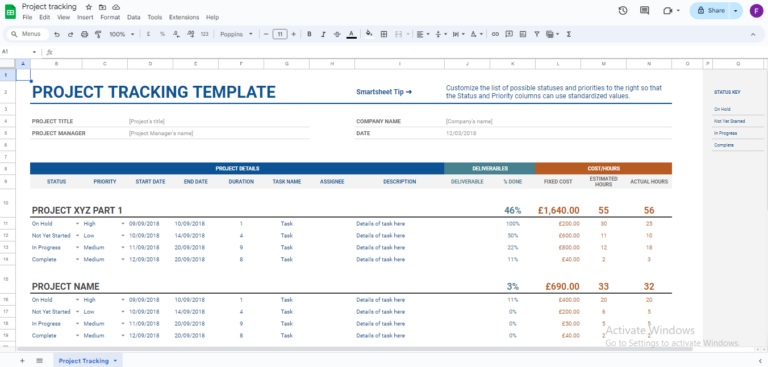Increase the font size with plus
Image resolution: width=768 pixels, height=367 pixels.
tap(293, 34)
